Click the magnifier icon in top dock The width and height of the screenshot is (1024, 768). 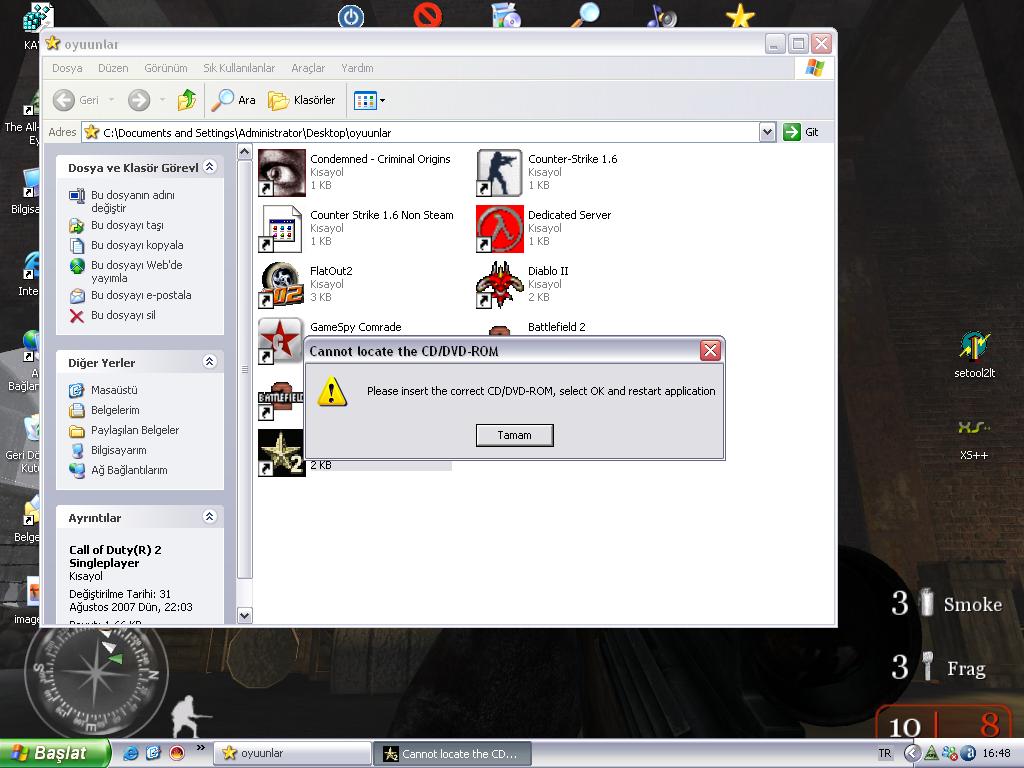(586, 14)
